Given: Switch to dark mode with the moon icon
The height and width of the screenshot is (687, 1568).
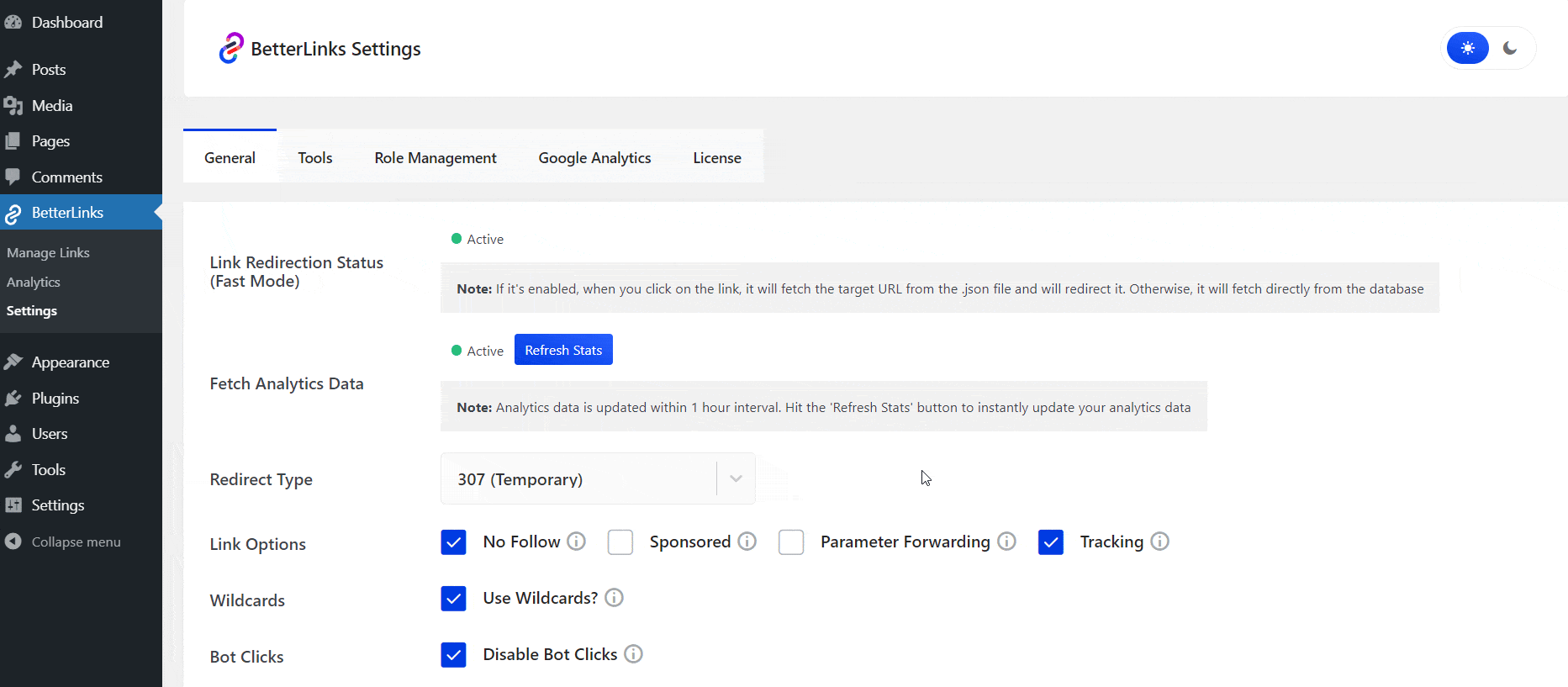Looking at the screenshot, I should click(1511, 48).
